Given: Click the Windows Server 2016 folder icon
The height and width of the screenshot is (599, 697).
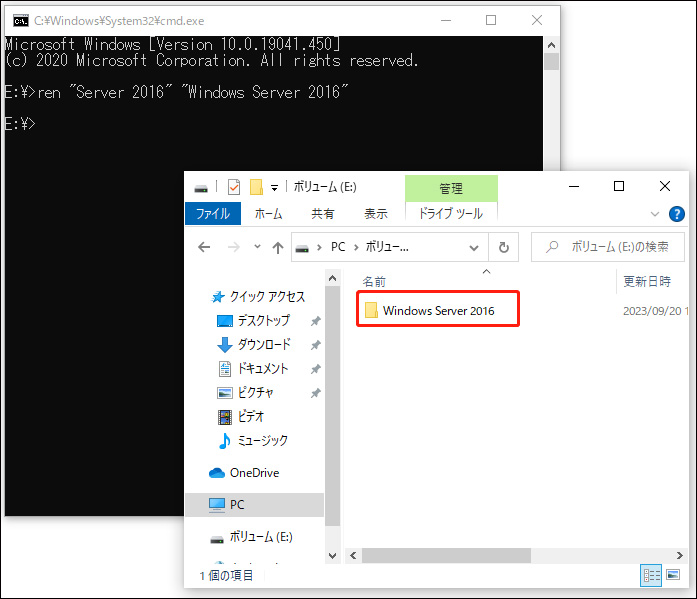Looking at the screenshot, I should point(371,310).
